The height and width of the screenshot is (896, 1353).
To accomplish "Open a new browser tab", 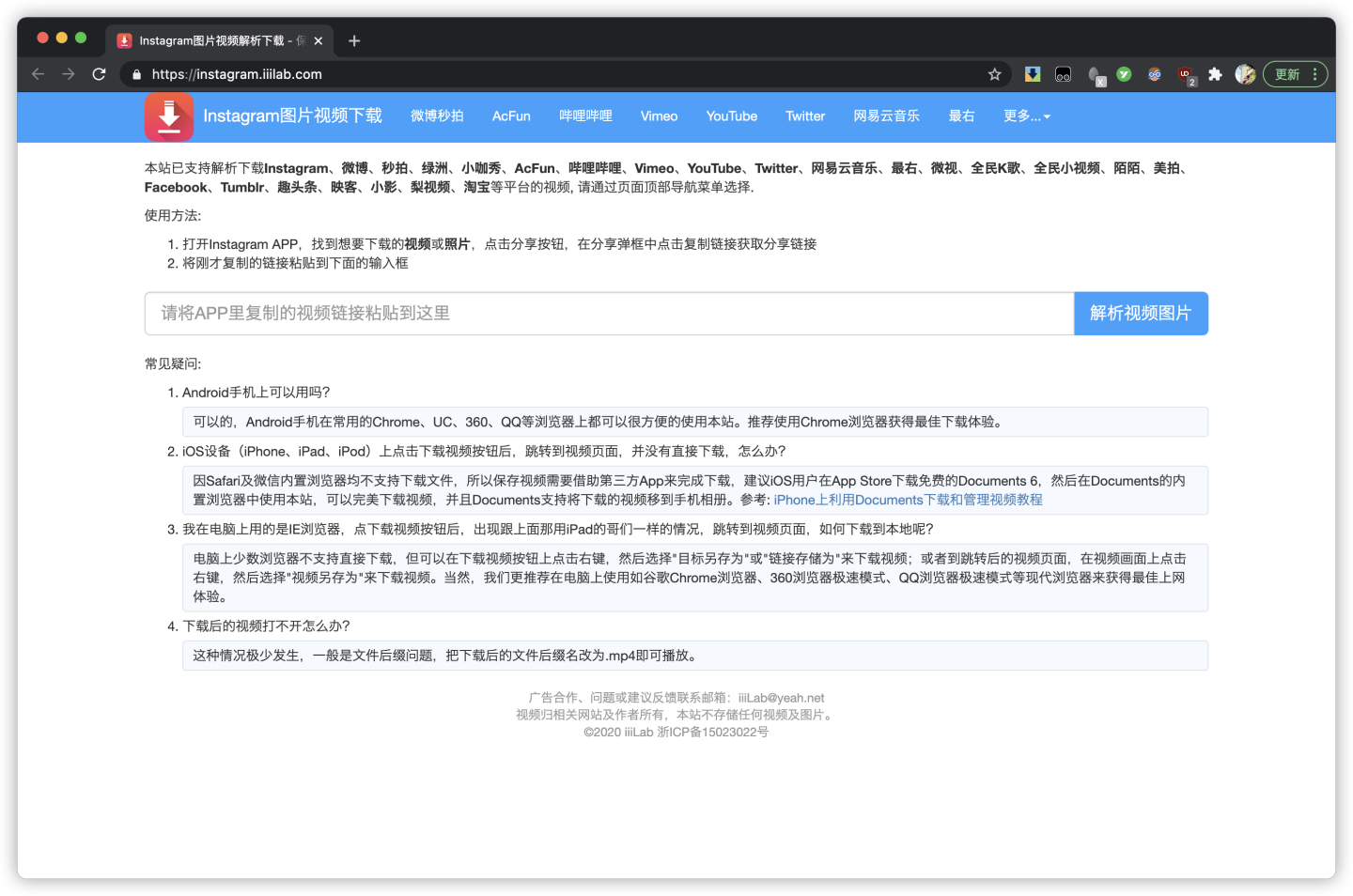I will point(354,40).
